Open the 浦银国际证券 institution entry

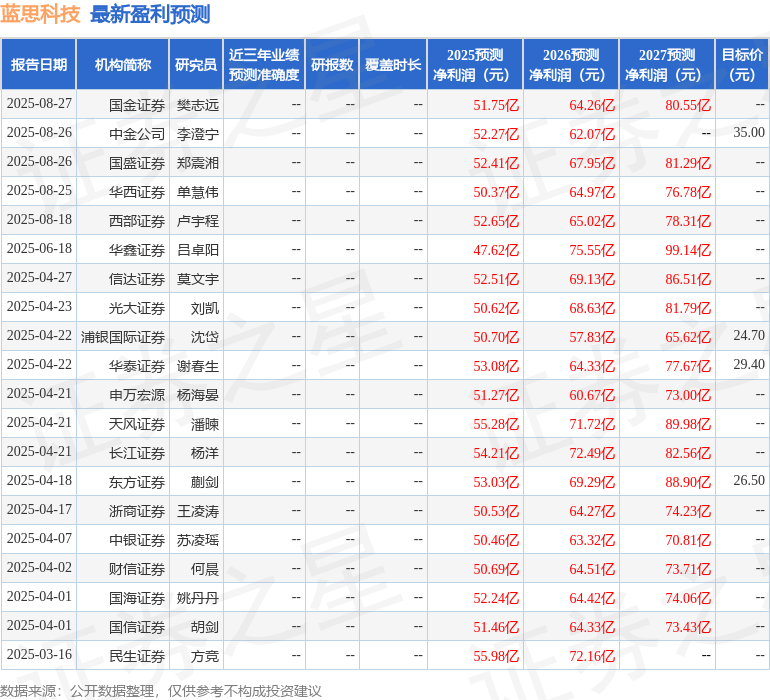pyautogui.click(x=123, y=337)
